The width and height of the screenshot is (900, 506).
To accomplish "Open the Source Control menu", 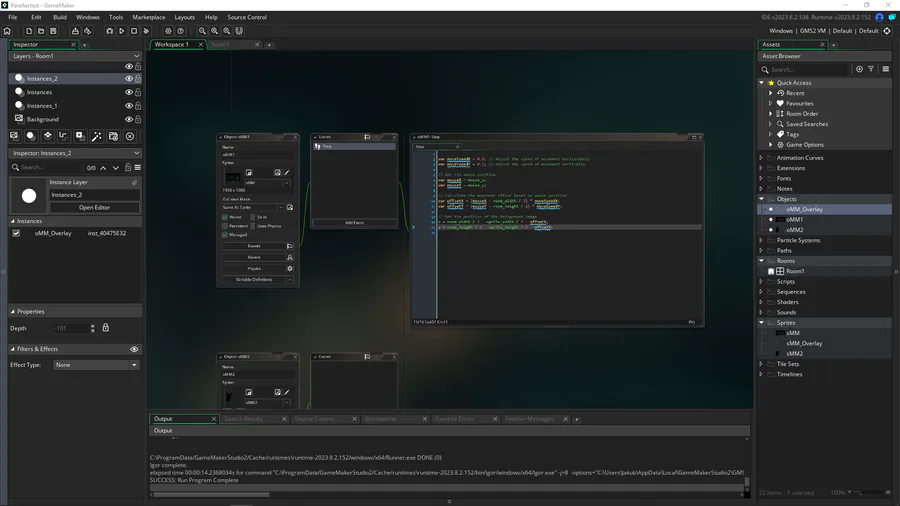I will click(x=247, y=17).
